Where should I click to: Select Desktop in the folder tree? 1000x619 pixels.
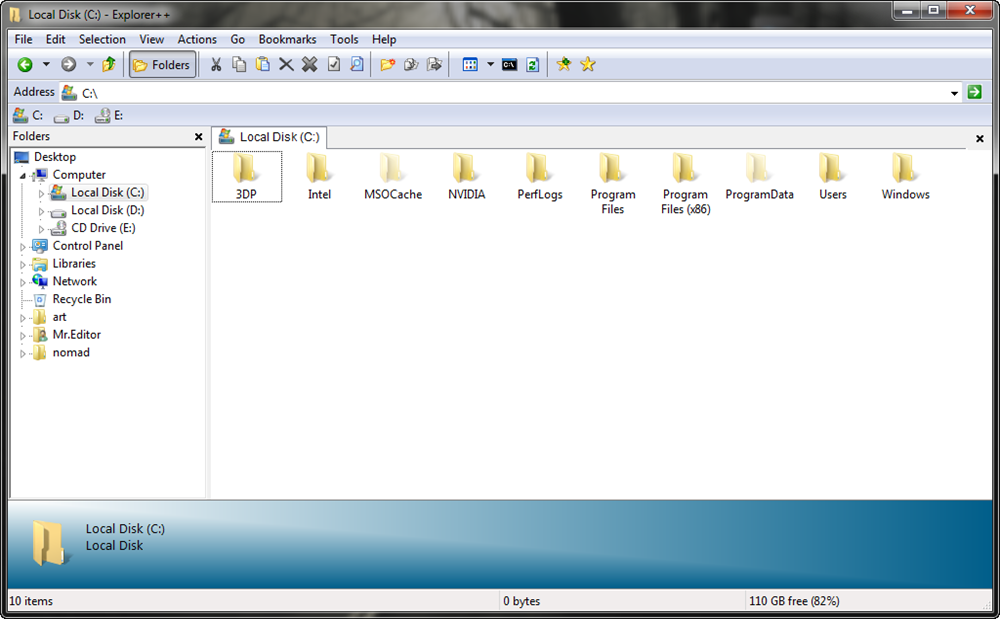55,157
